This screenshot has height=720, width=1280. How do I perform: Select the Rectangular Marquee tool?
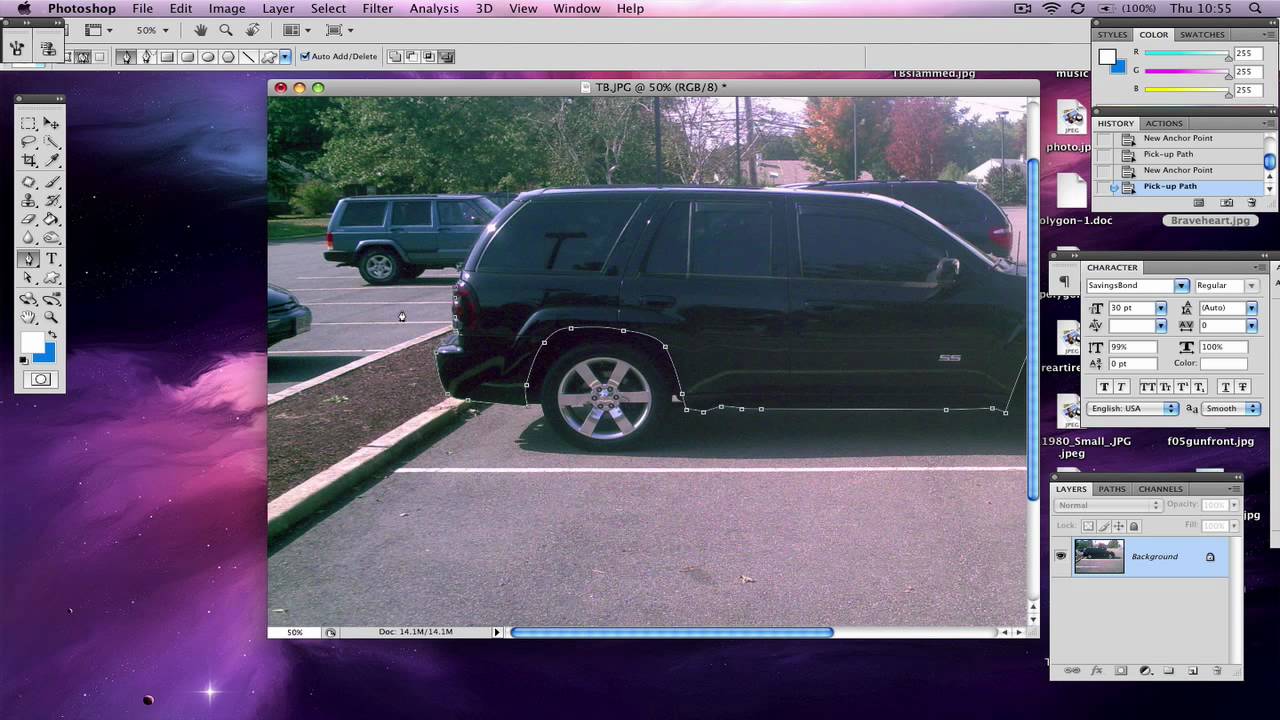[29, 123]
